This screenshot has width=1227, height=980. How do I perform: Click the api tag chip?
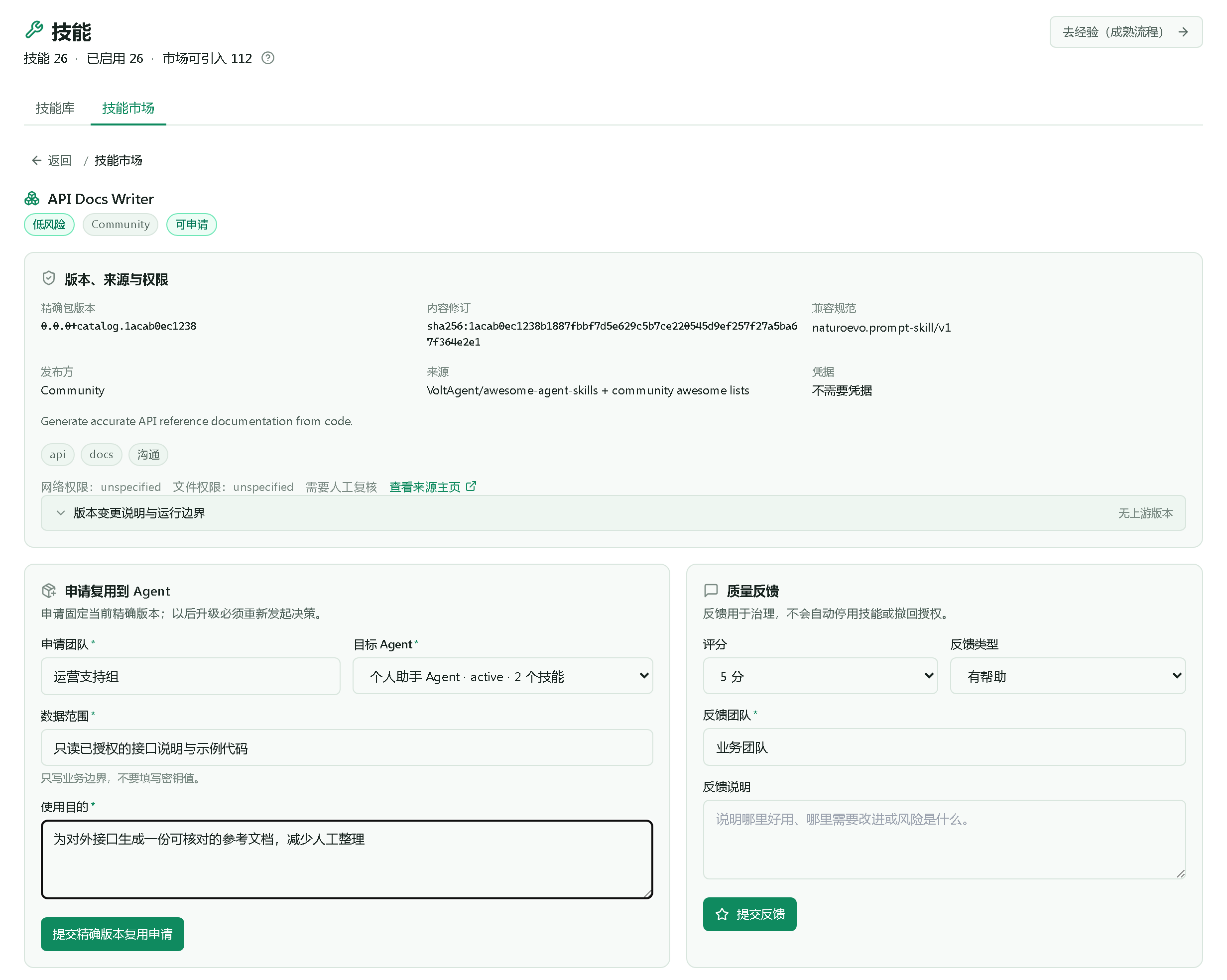(x=57, y=454)
